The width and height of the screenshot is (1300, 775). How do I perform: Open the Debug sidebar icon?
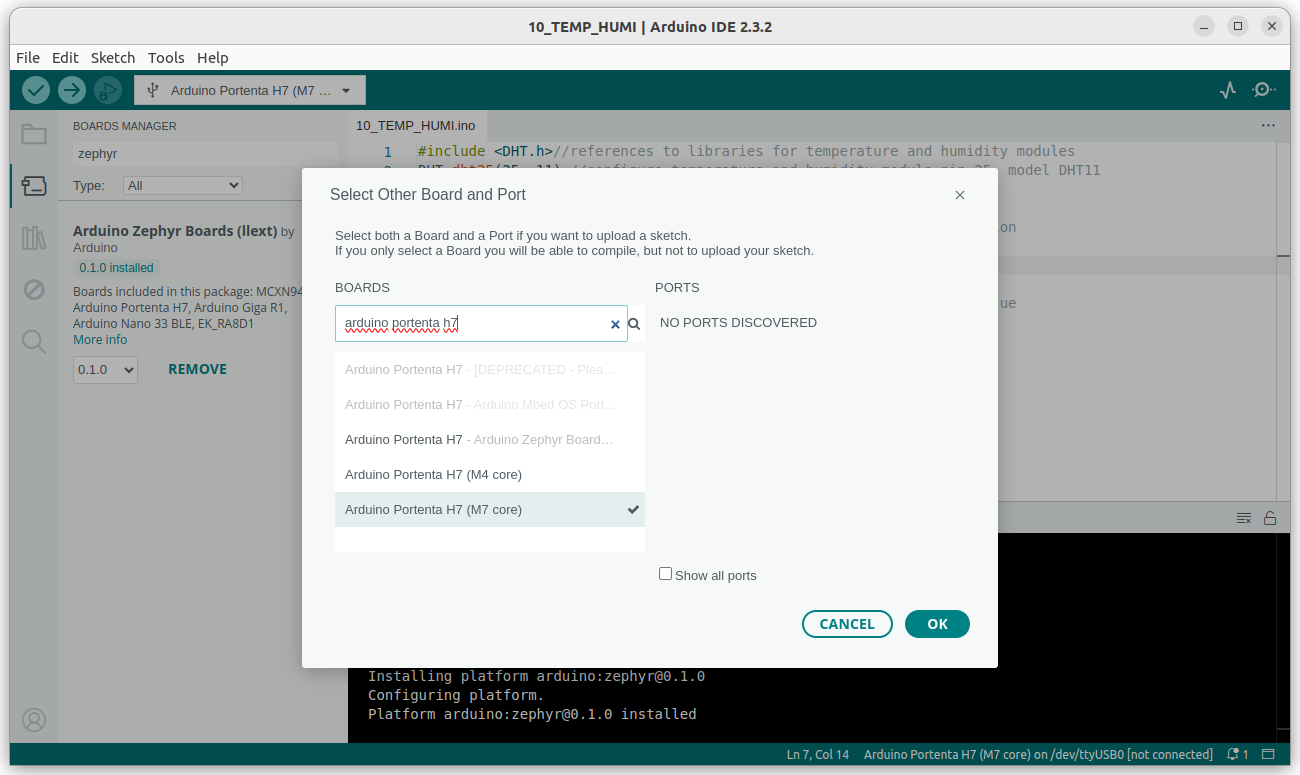(x=34, y=290)
